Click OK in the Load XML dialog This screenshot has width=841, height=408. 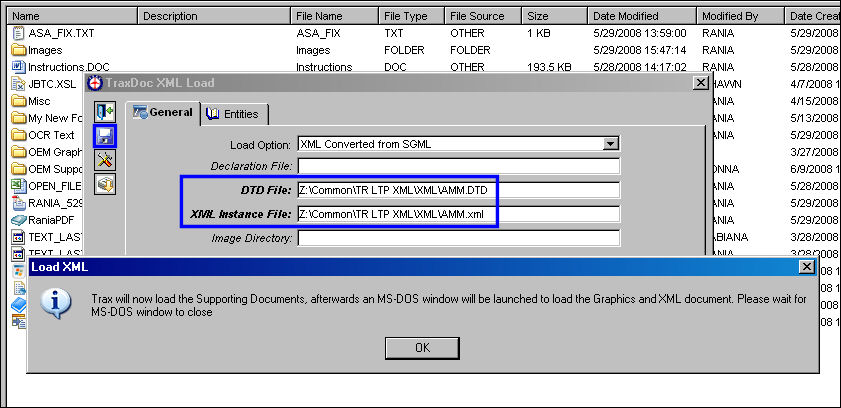coord(422,348)
